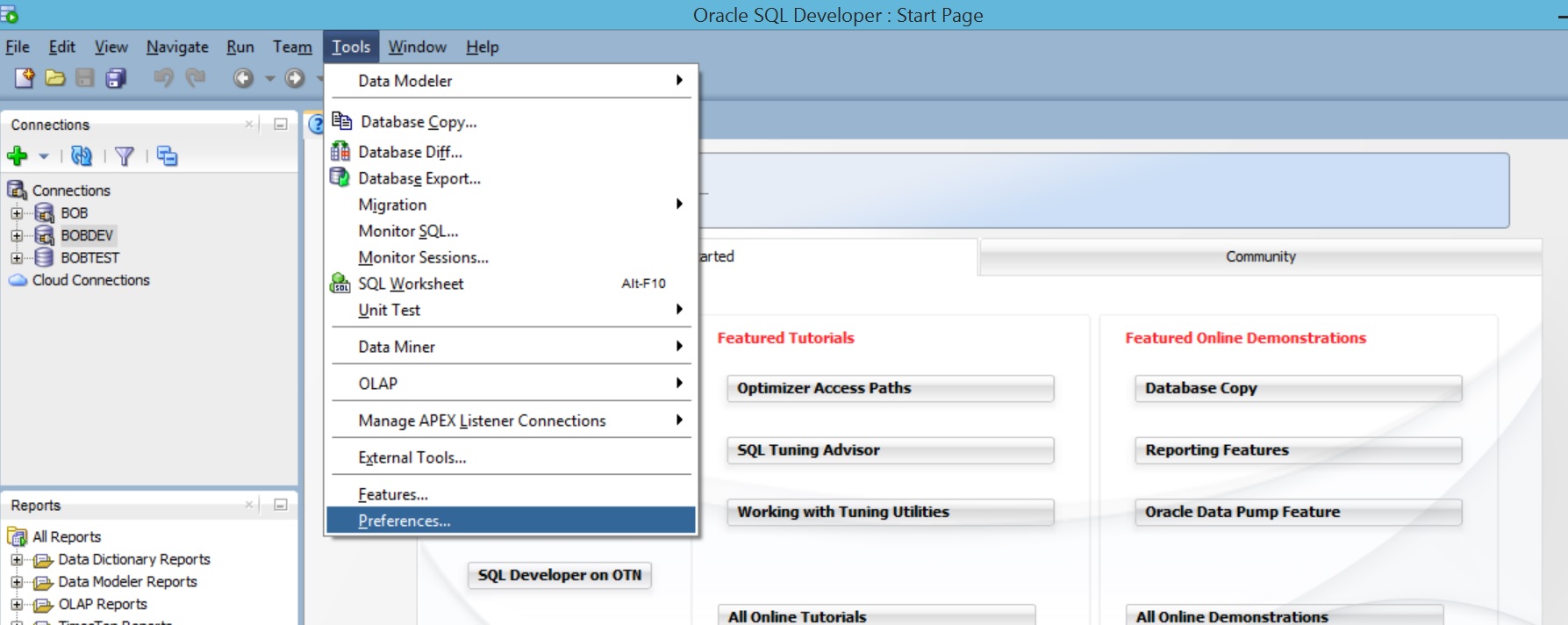The image size is (1568, 625).
Task: Expand the Data Modeler Reports node
Action: click(17, 581)
